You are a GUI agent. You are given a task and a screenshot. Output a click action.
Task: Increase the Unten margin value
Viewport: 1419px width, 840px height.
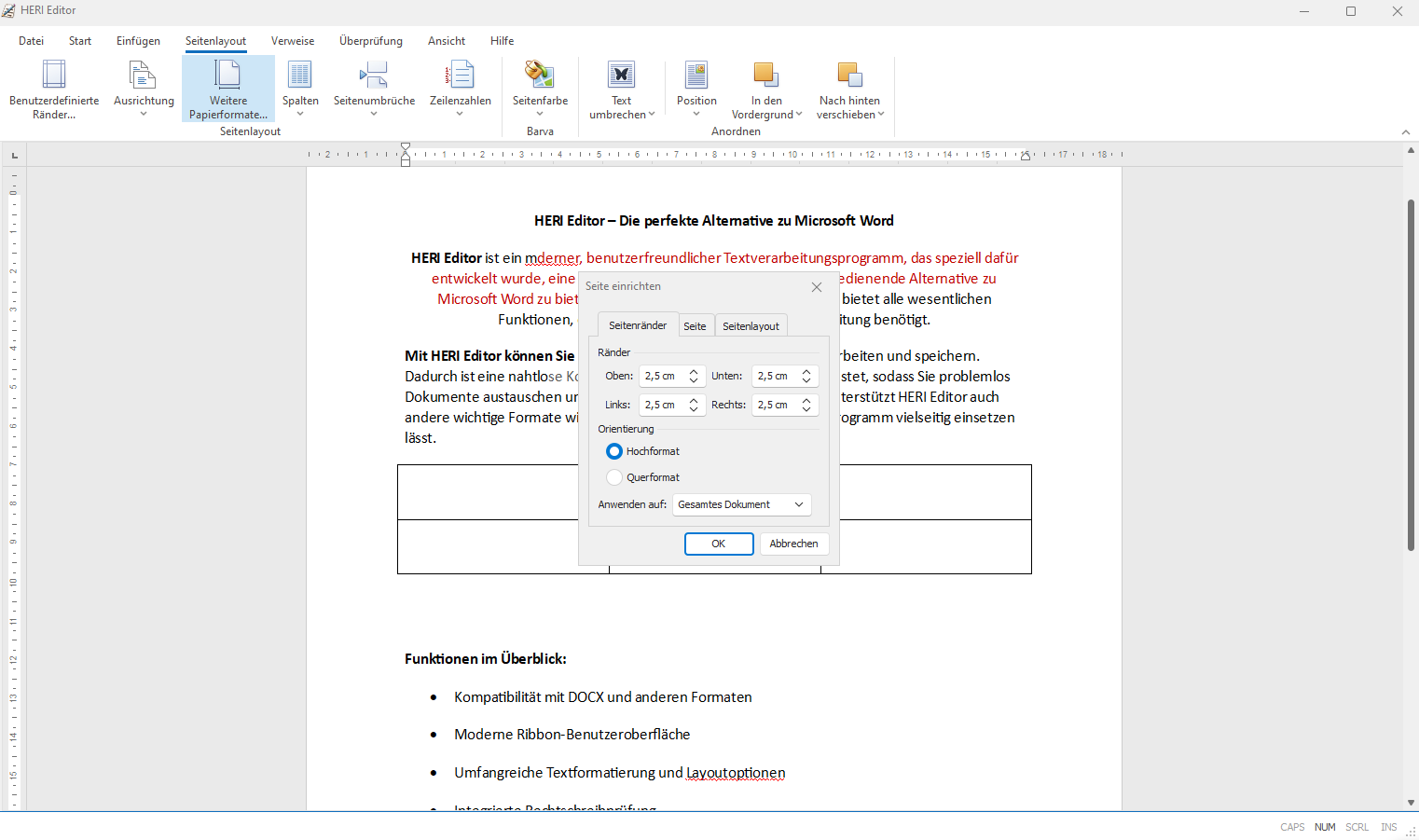click(806, 371)
